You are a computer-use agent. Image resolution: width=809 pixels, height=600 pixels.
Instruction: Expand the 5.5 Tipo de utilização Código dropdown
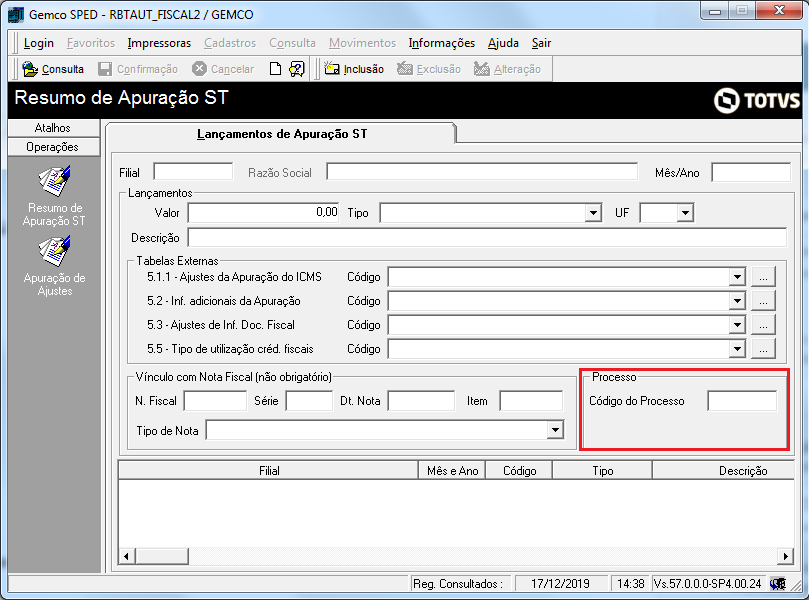pos(737,349)
